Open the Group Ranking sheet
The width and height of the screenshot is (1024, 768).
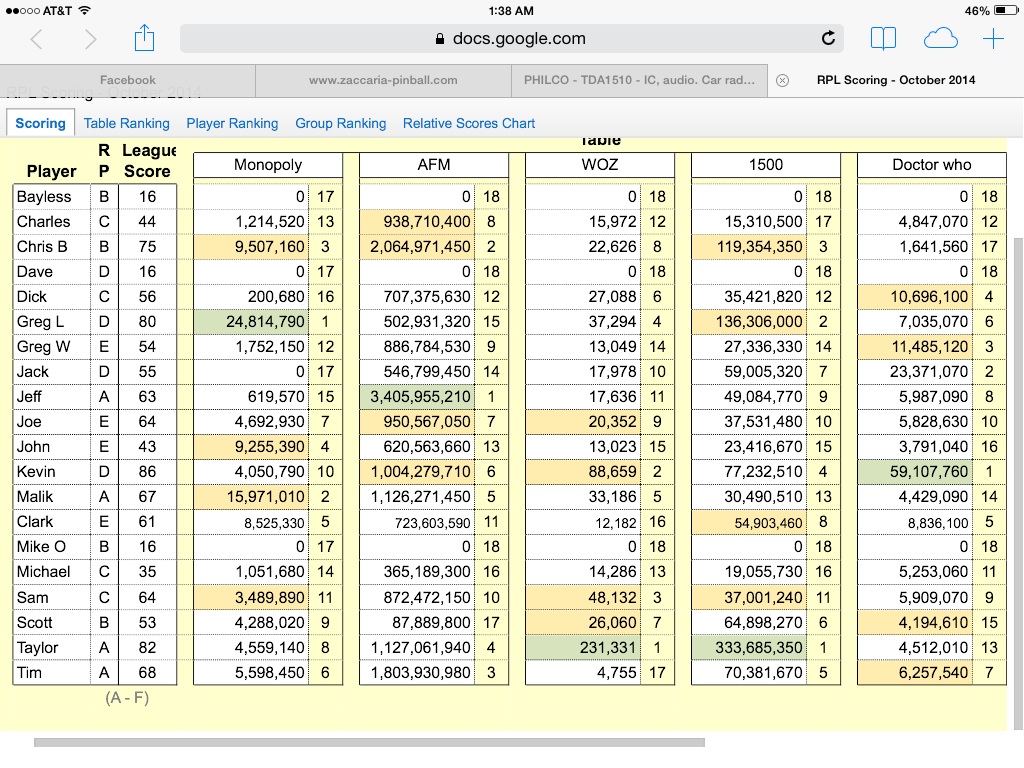pyautogui.click(x=340, y=123)
